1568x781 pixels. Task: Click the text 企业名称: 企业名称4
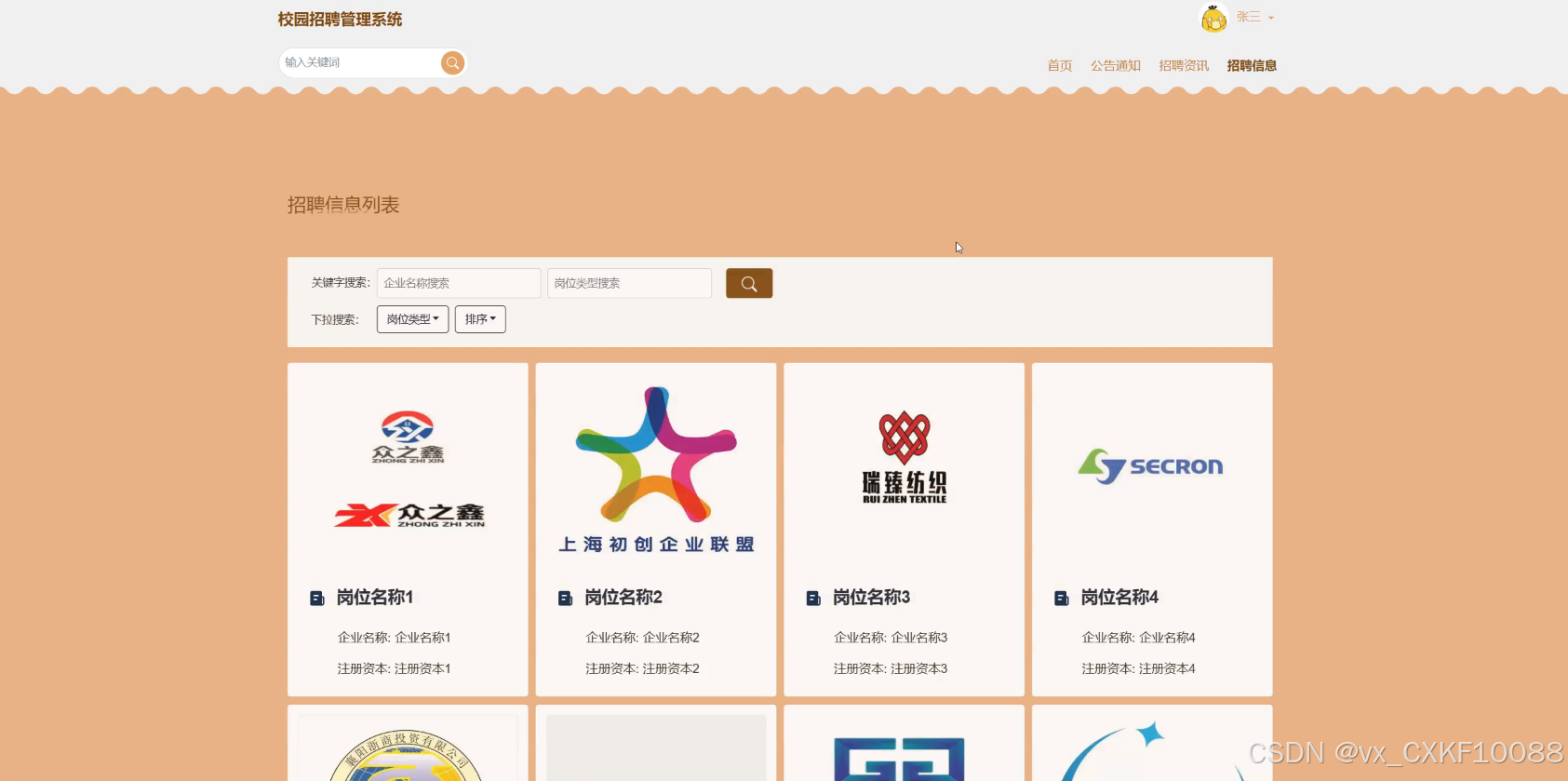tap(1139, 638)
